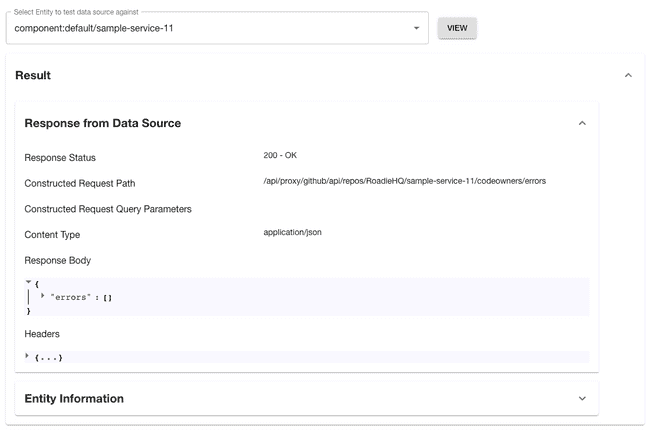Open the entity selector dropdown arrow
Viewport: 650px width, 438px height.
(416, 28)
